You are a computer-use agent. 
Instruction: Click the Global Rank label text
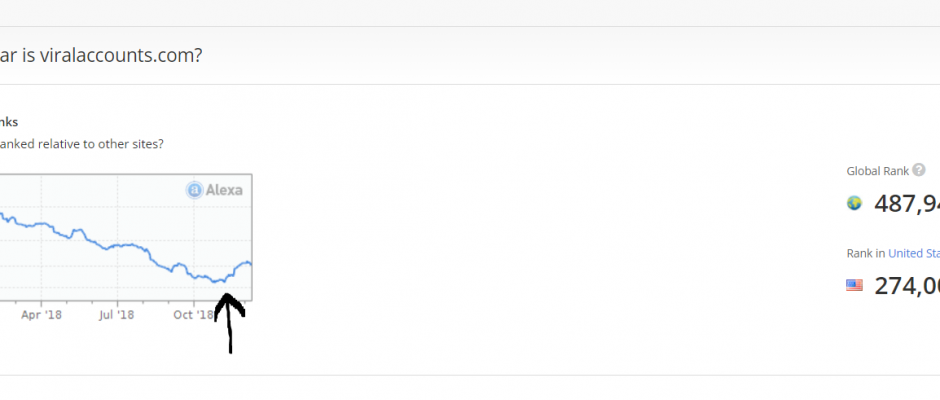pyautogui.click(x=878, y=171)
